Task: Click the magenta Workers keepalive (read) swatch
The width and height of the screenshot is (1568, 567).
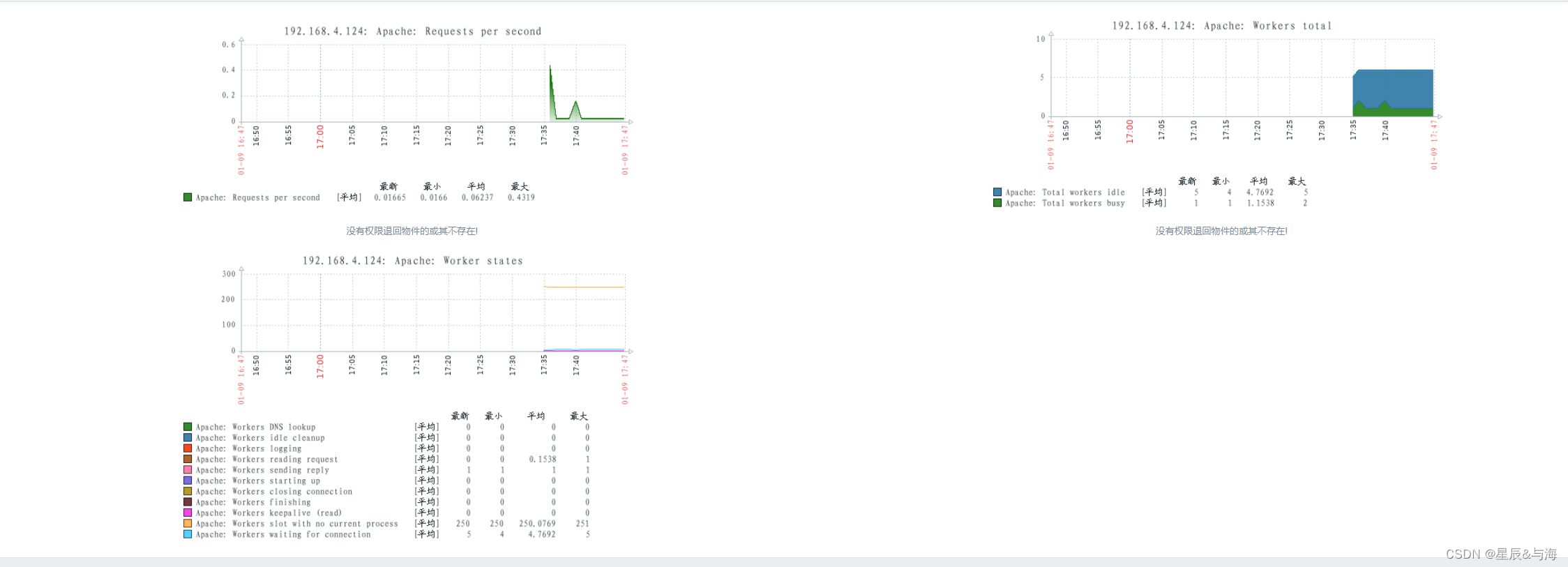Action: tap(188, 513)
